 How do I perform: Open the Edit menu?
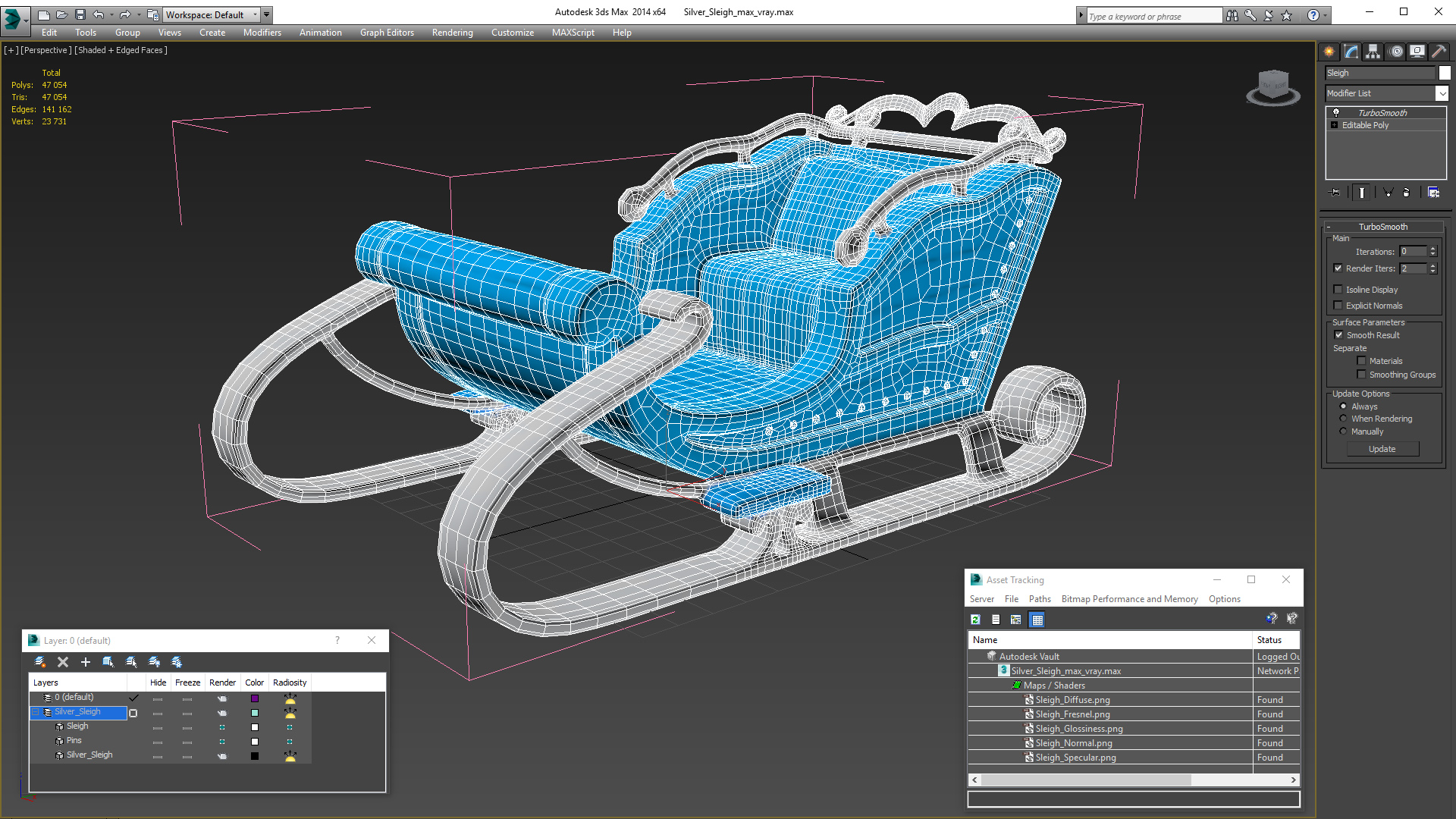(49, 33)
